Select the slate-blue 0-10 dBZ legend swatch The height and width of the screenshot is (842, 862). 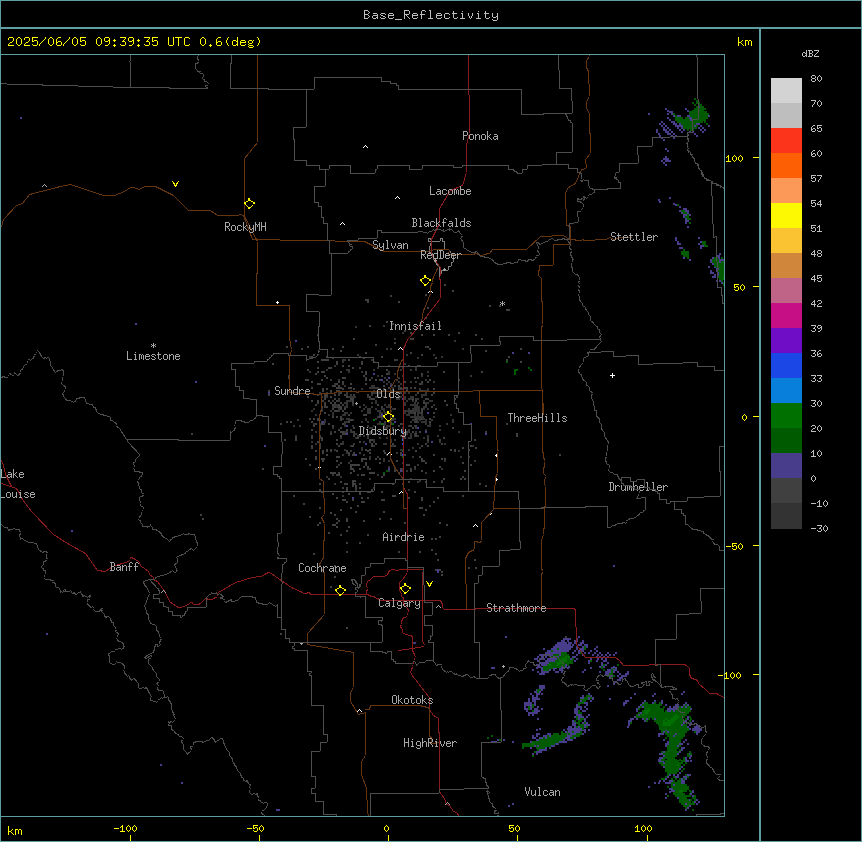coord(786,466)
